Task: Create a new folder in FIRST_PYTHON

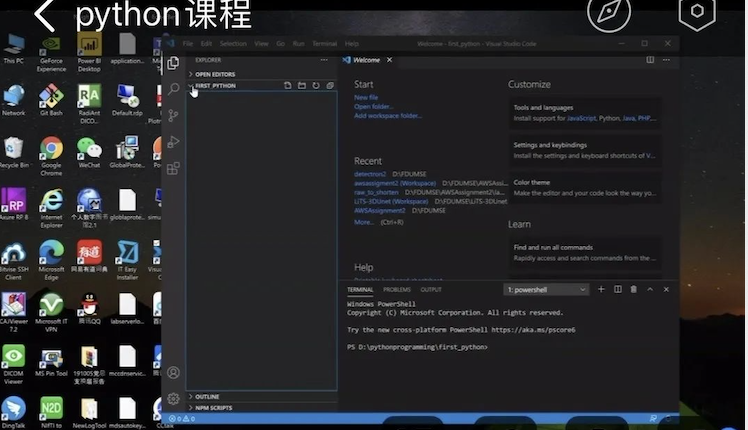Action: (302, 85)
